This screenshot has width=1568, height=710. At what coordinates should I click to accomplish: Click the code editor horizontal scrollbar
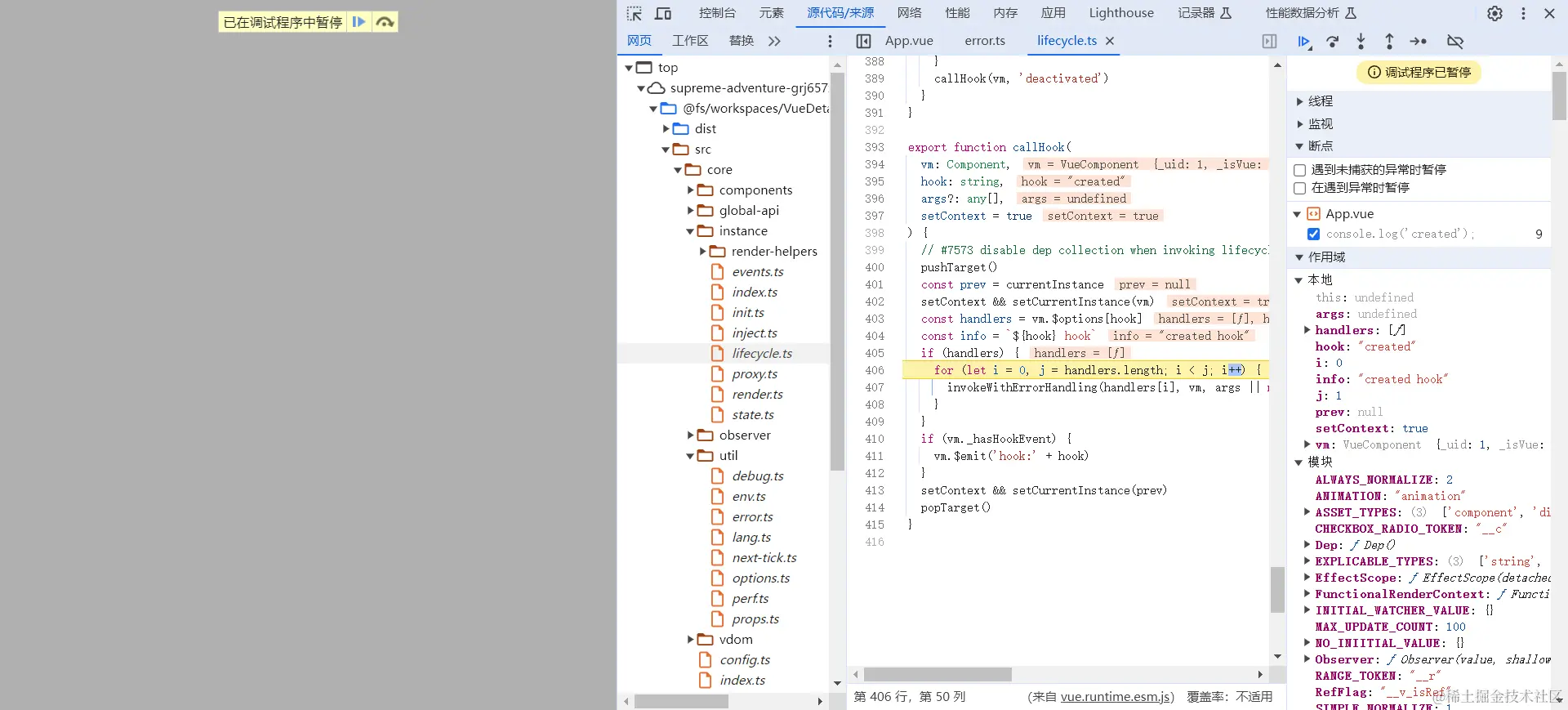click(x=938, y=675)
